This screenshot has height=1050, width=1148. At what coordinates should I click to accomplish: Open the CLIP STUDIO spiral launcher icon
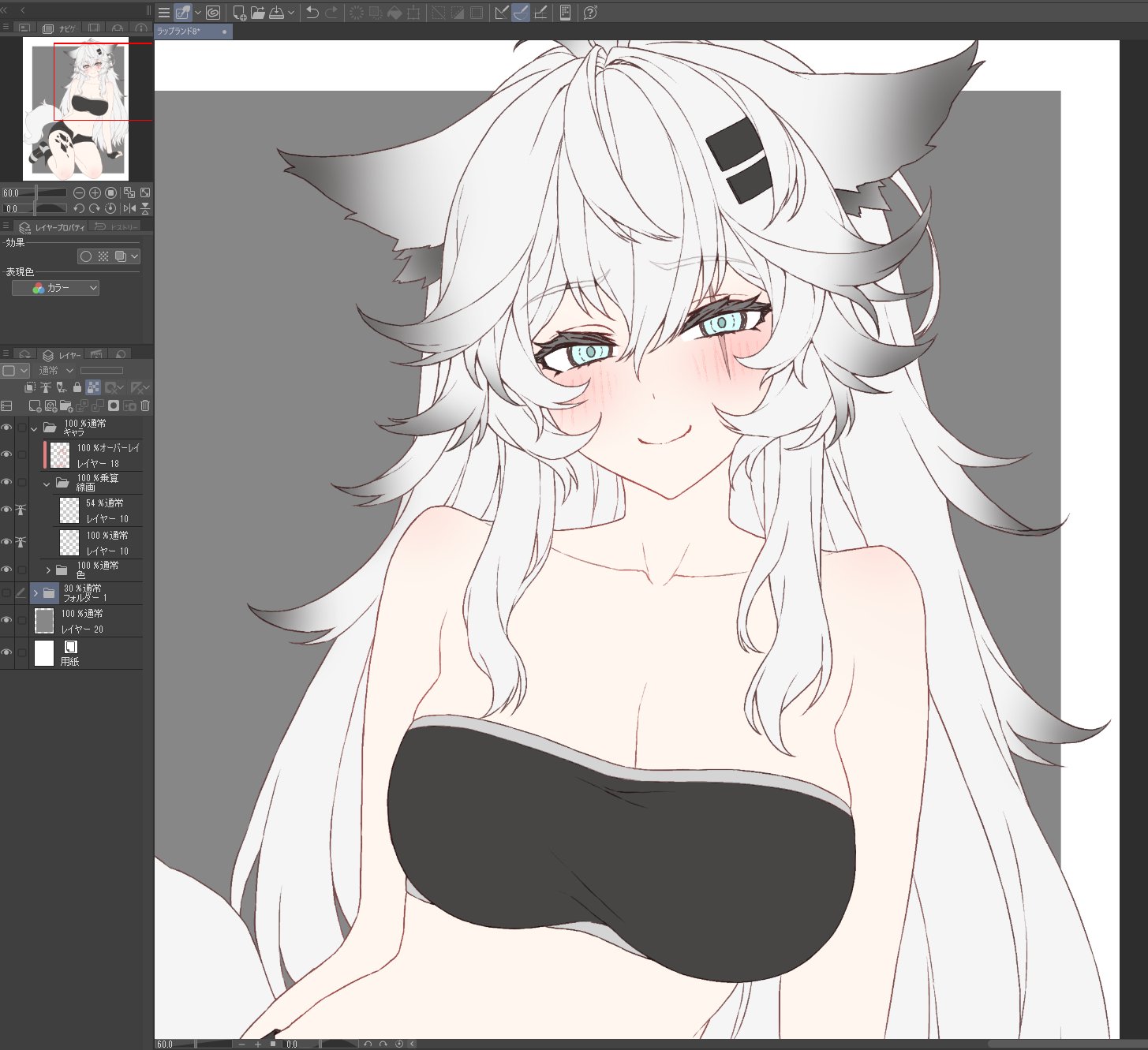[x=212, y=13]
